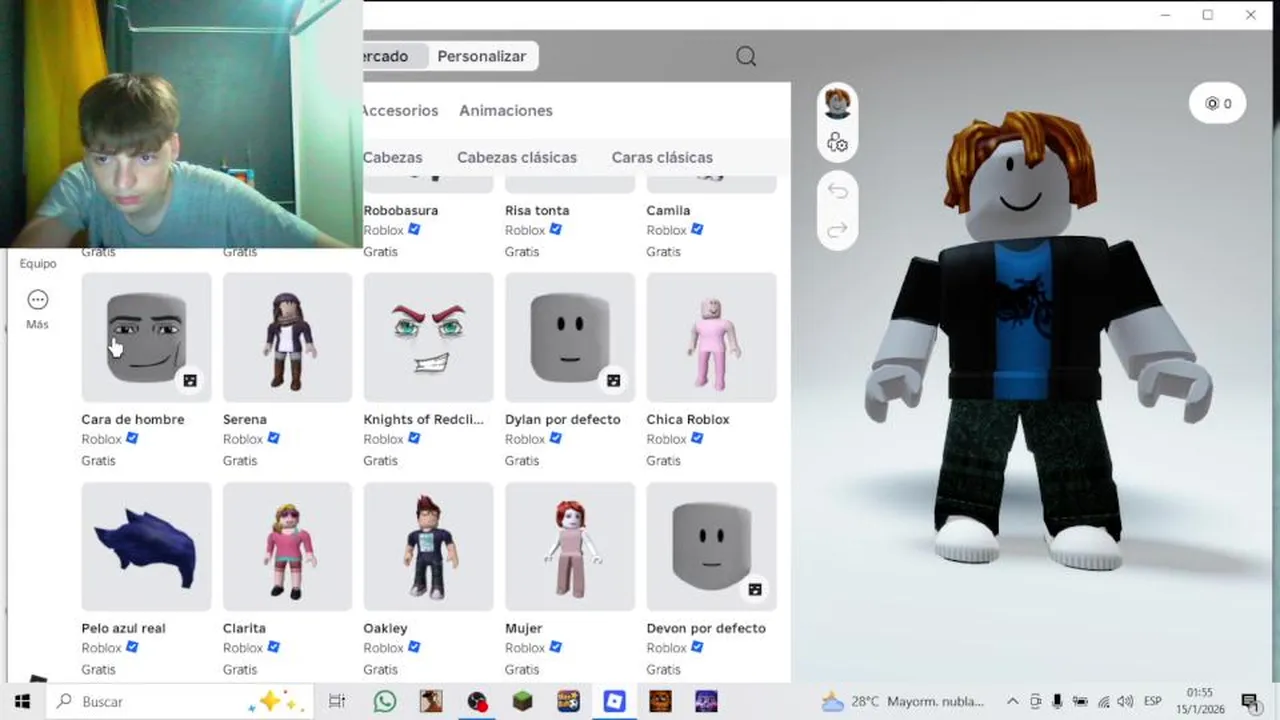Click the avatar head thumbnail icon

click(837, 103)
